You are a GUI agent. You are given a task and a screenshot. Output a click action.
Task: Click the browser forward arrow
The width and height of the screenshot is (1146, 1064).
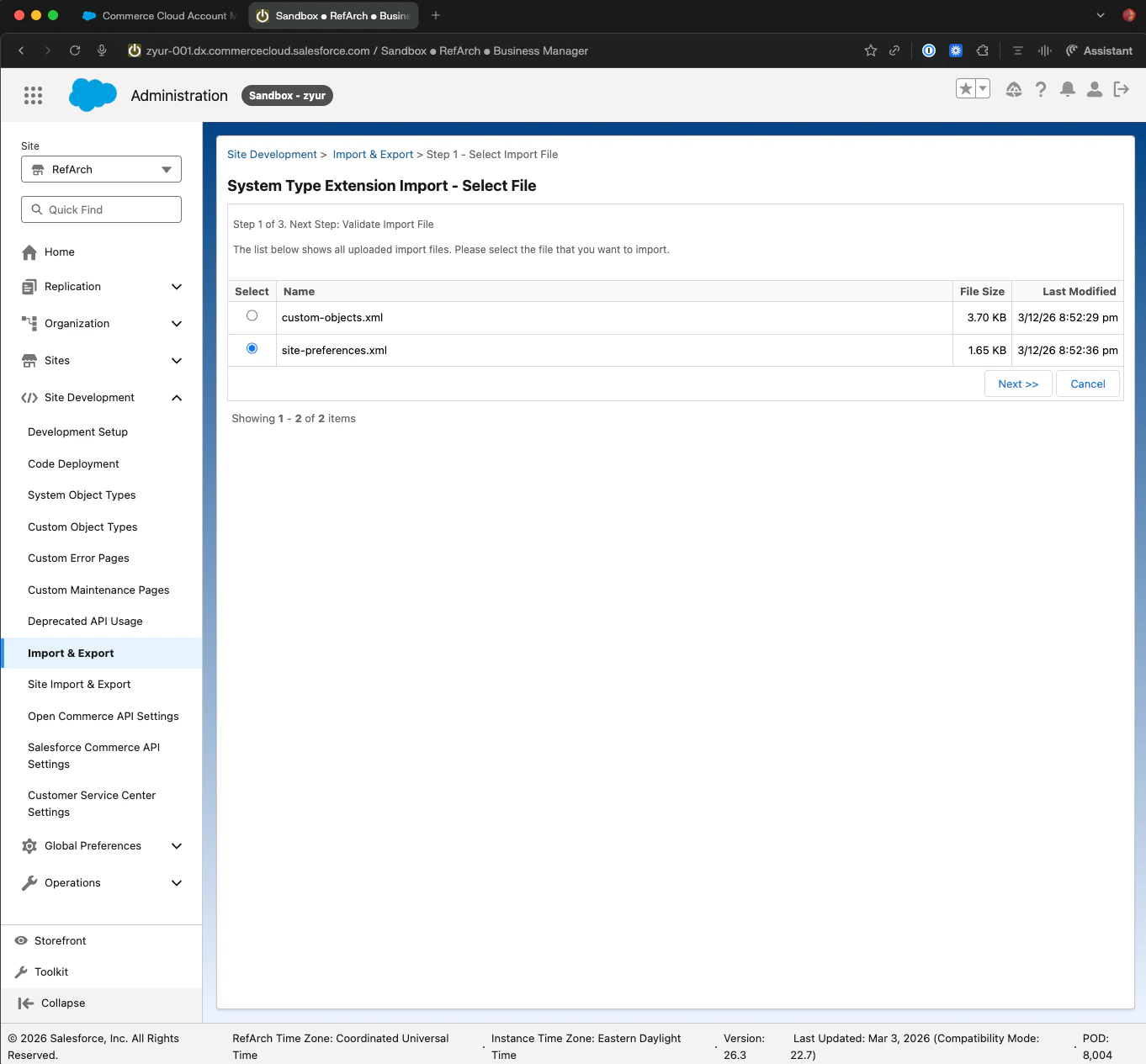point(48,50)
